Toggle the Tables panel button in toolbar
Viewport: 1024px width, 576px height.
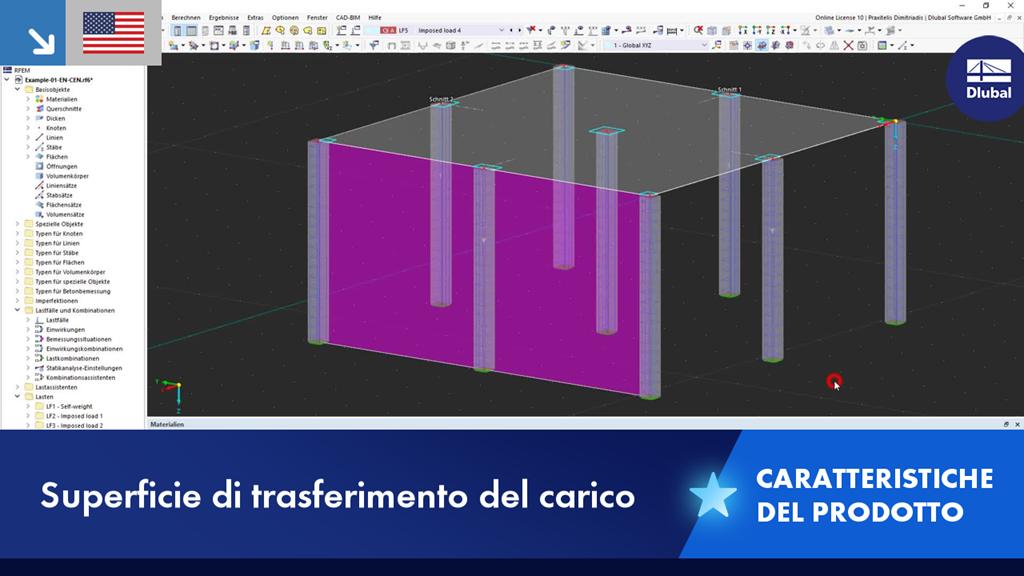[x=191, y=30]
